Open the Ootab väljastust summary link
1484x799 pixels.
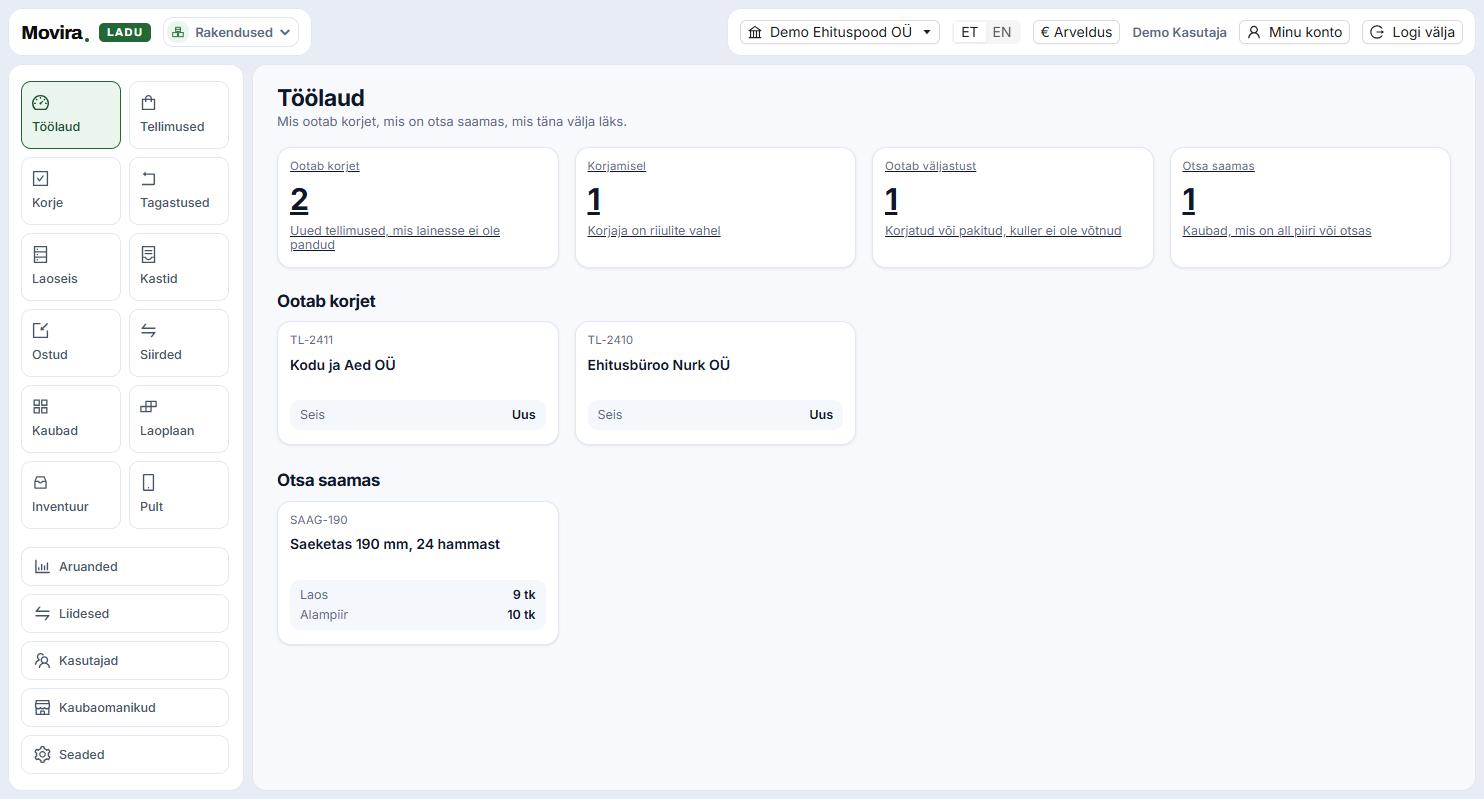(930, 166)
